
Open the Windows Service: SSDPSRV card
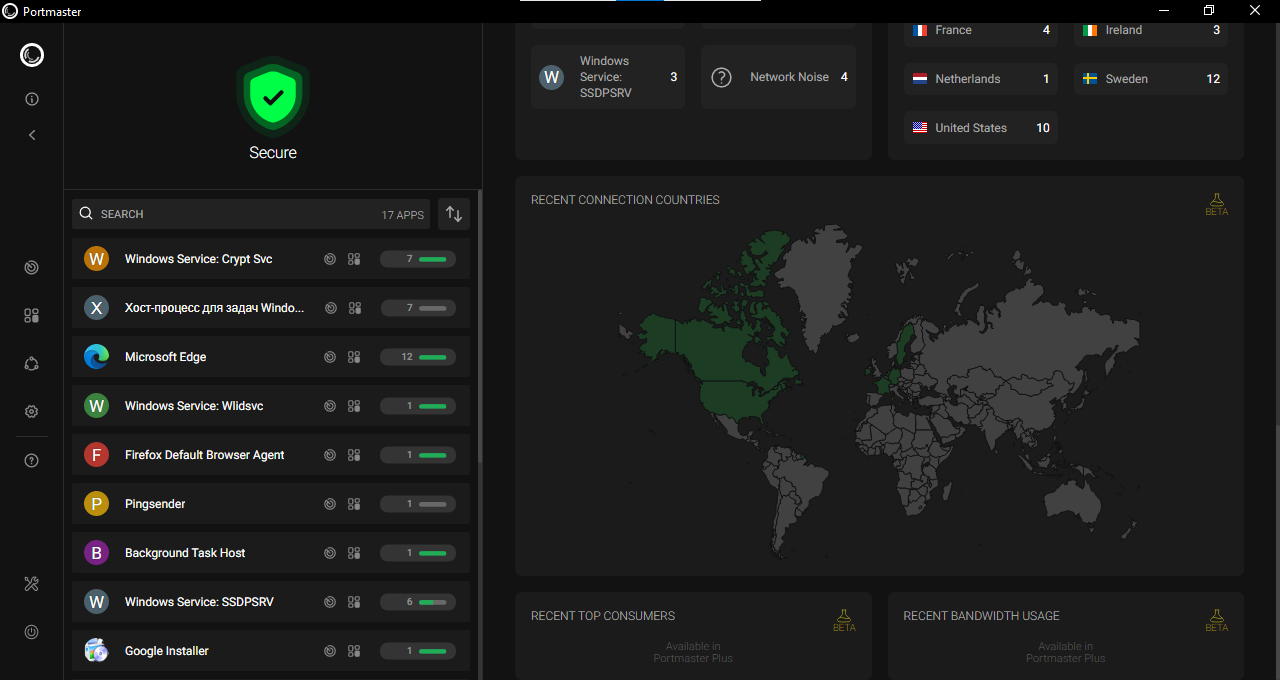click(608, 77)
